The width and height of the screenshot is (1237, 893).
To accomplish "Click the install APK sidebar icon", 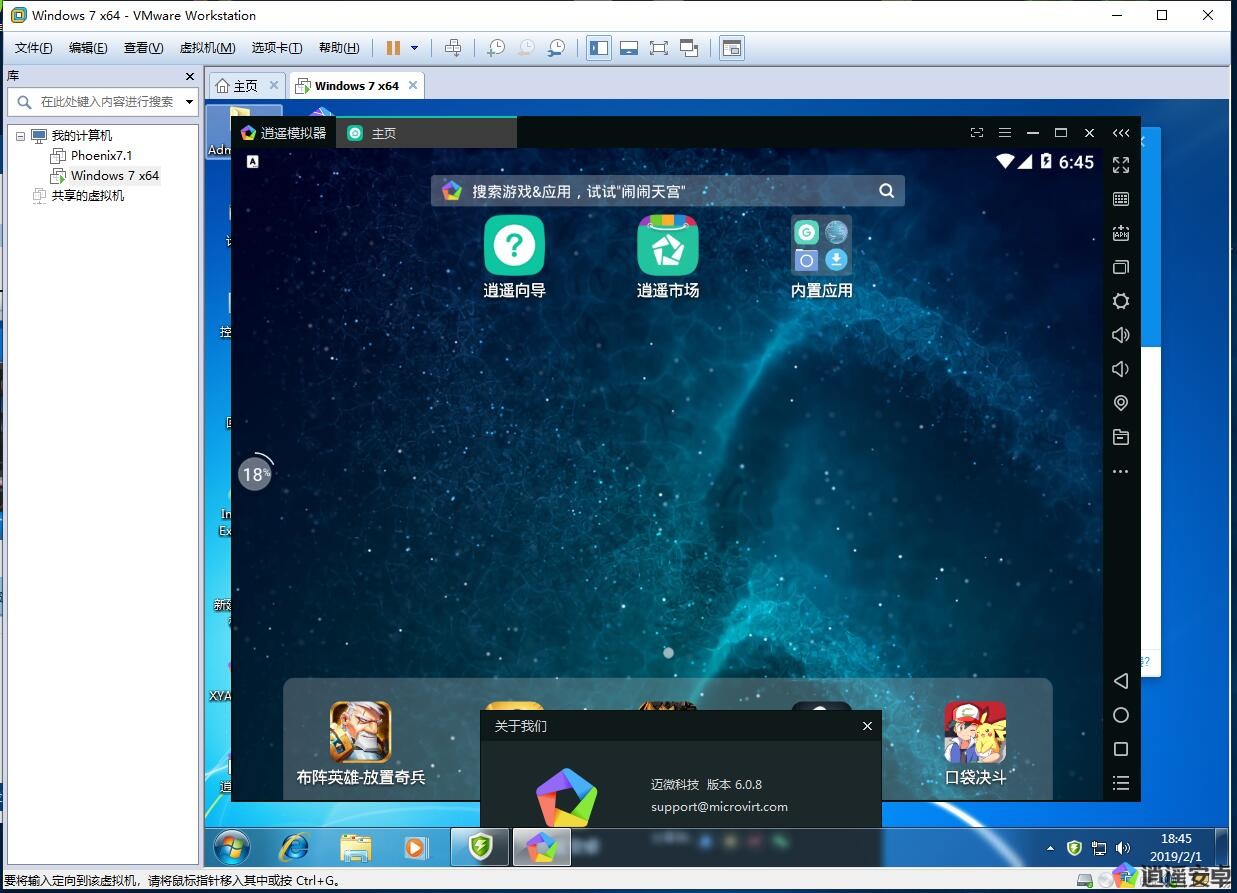I will (1121, 233).
